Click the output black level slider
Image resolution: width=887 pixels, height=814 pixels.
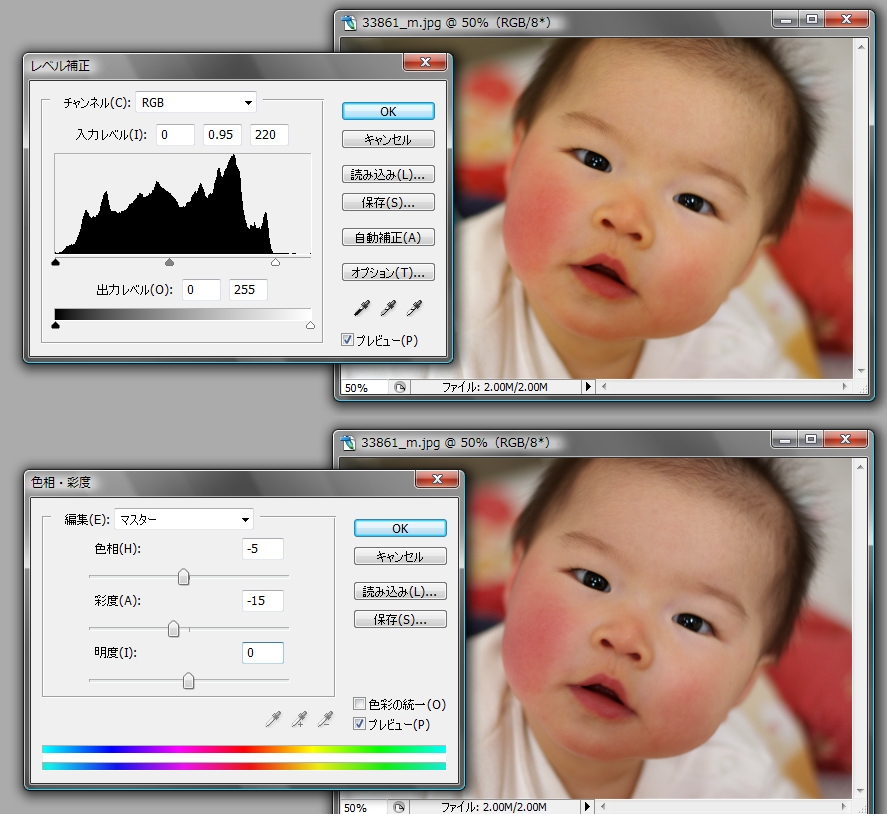(x=55, y=325)
